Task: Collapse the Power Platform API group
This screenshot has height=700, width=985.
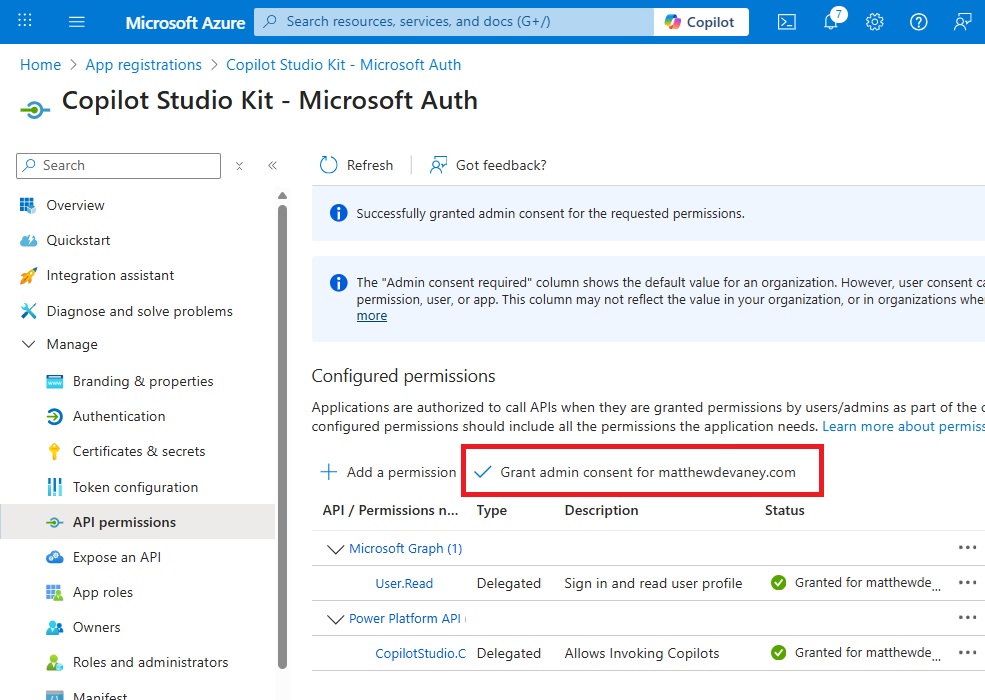Action: point(335,619)
